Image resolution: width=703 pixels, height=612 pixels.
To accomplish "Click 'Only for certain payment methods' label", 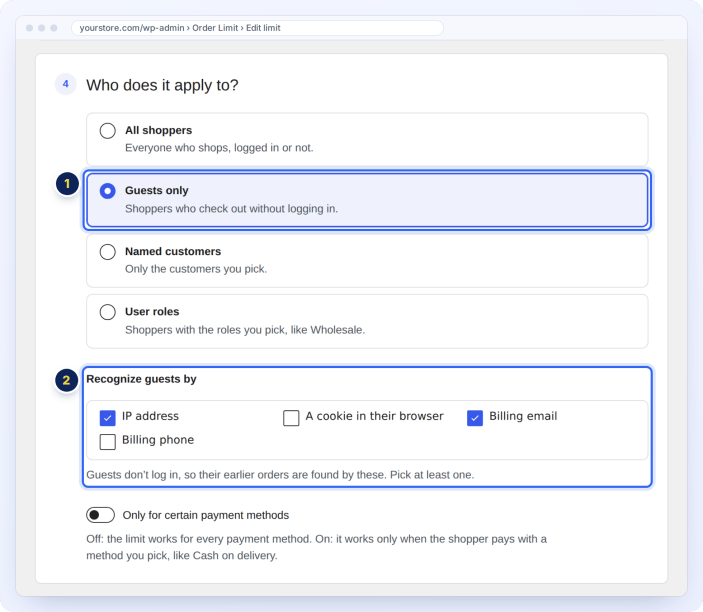I will click(206, 515).
